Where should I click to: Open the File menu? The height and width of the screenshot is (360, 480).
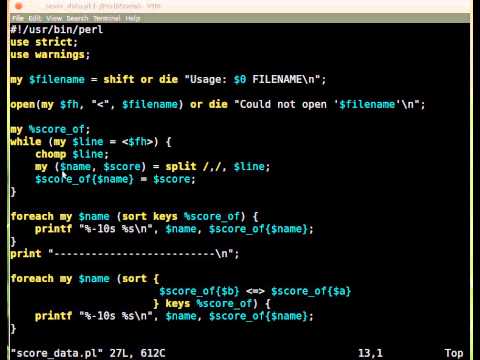(18, 18)
